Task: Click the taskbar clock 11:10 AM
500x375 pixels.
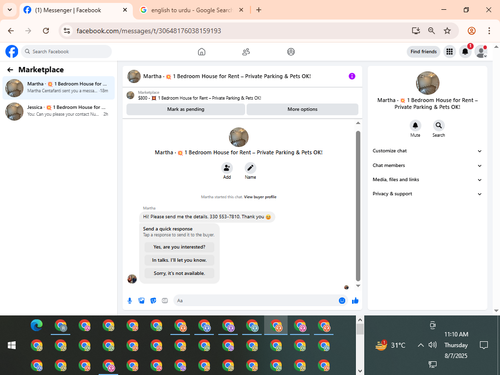Action: click(456, 334)
